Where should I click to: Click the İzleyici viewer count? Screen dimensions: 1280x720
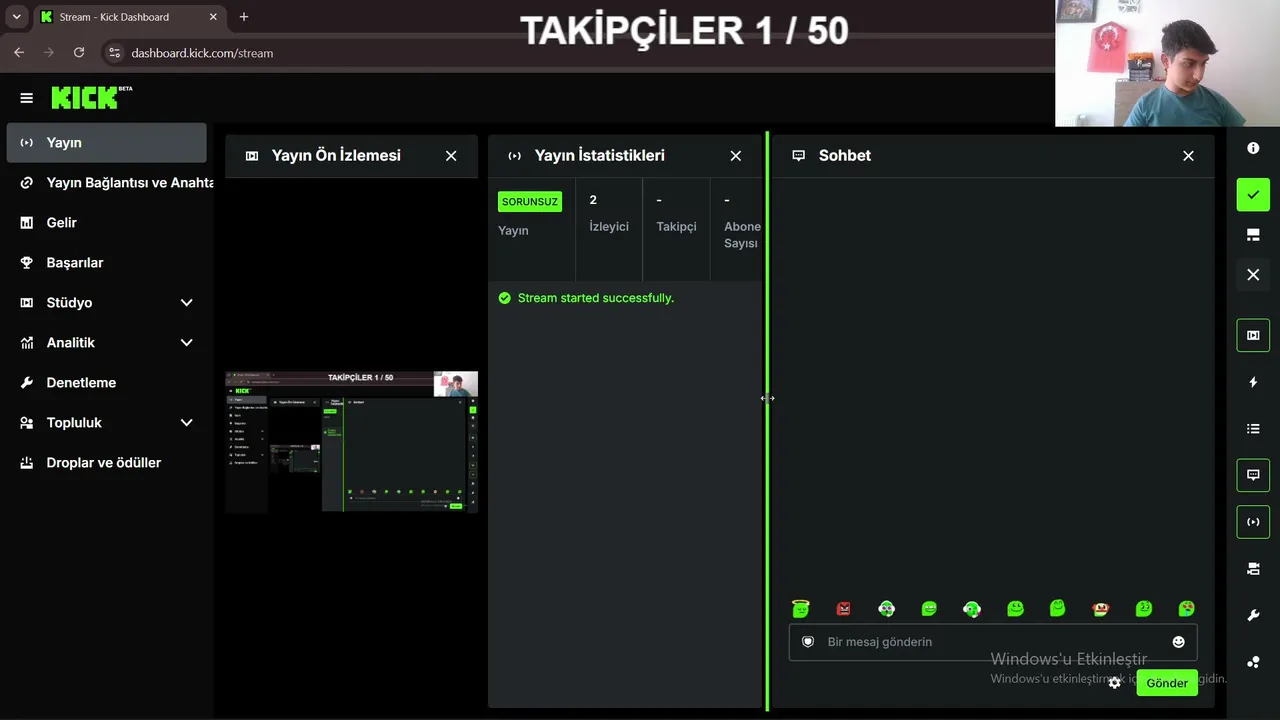point(609,213)
